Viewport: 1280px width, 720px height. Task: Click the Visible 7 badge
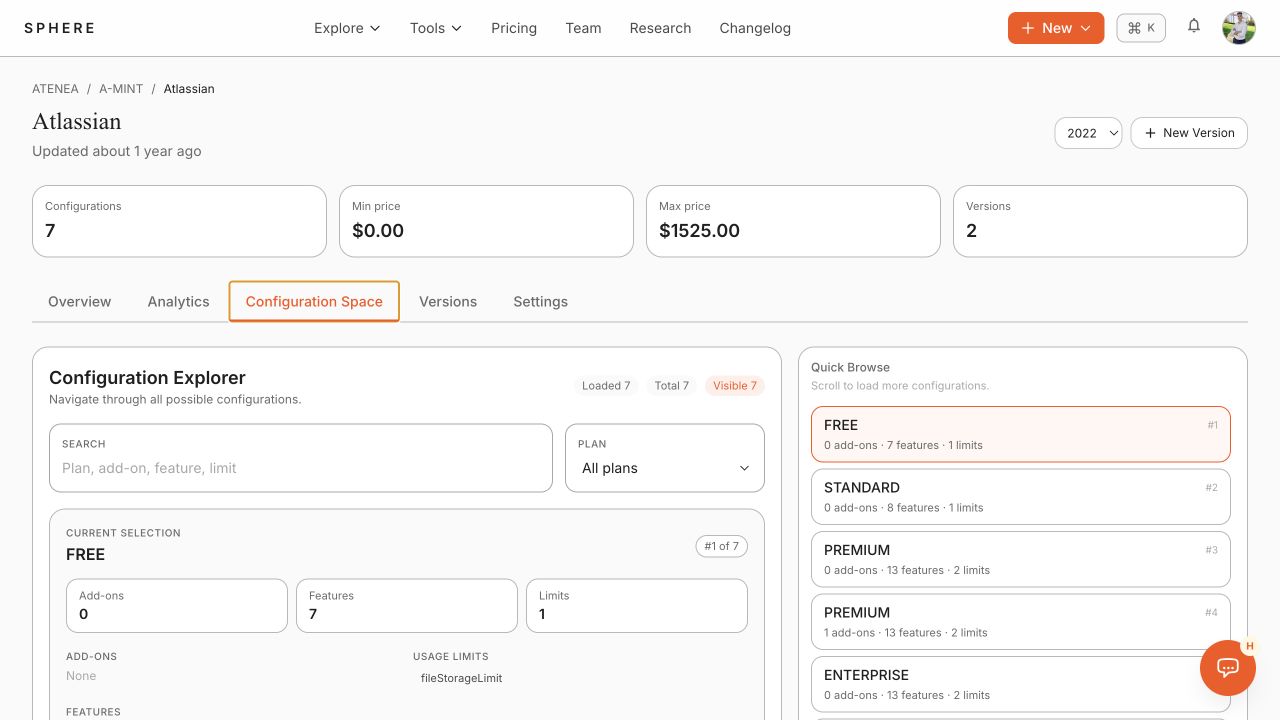click(735, 385)
